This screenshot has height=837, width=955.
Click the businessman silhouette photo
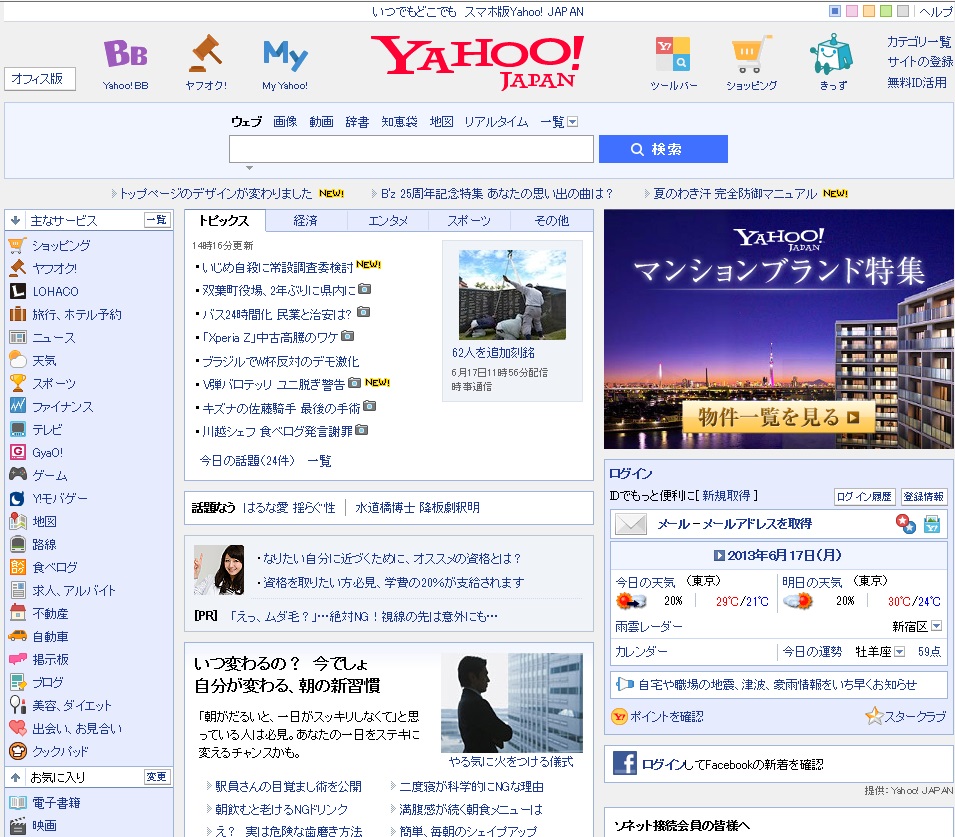(512, 703)
